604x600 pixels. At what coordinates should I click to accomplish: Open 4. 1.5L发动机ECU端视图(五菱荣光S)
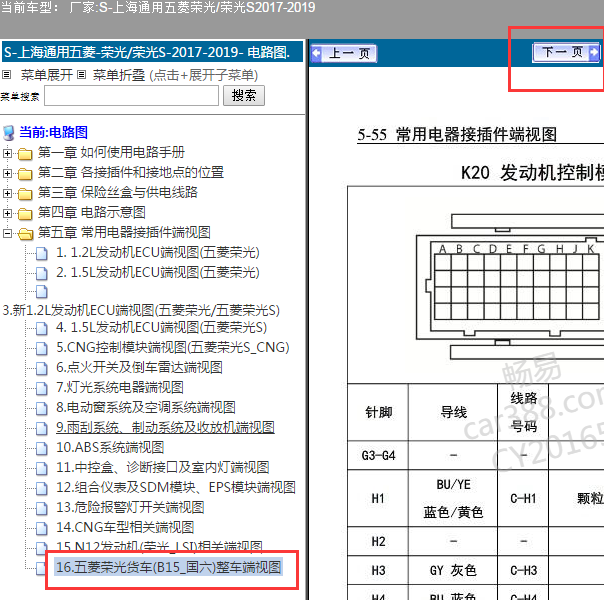click(162, 328)
